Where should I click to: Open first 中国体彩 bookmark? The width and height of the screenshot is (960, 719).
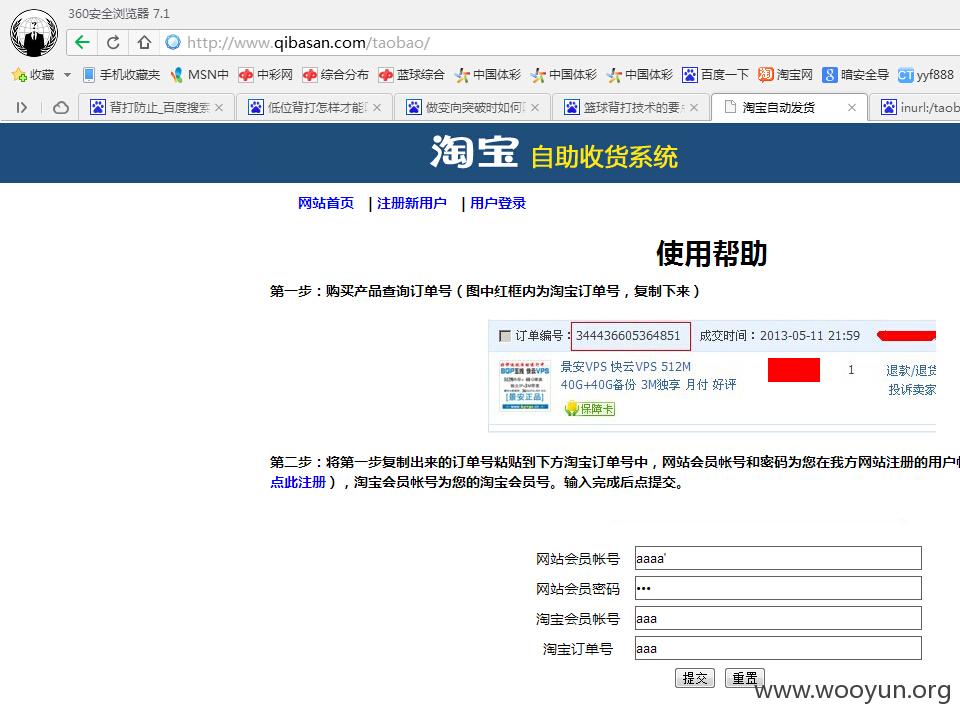tap(487, 75)
